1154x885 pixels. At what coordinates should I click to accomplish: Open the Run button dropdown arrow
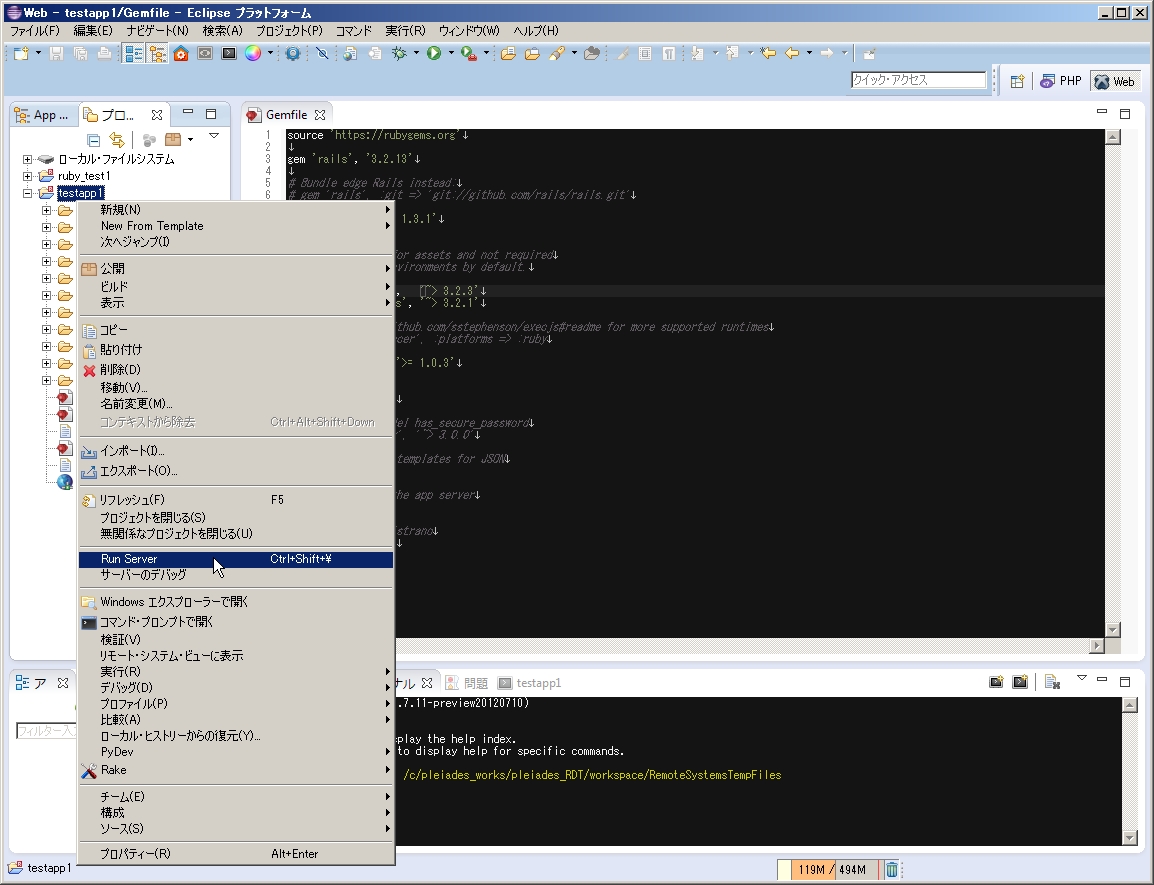(x=451, y=53)
